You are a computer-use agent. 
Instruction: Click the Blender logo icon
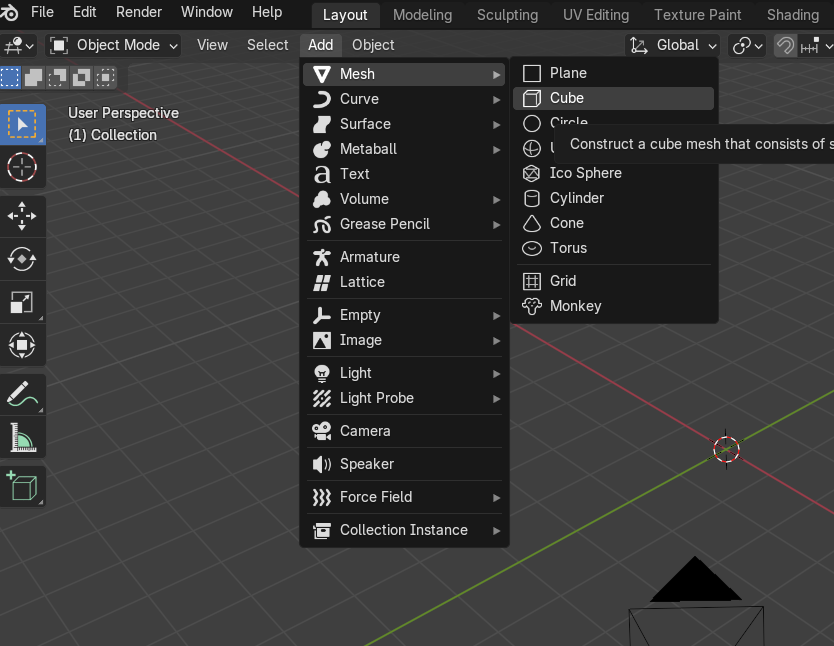pyautogui.click(x=9, y=12)
